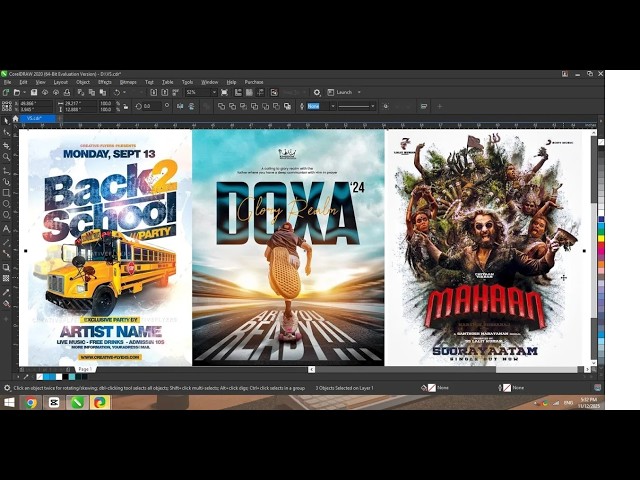
Task: Click the object width input field
Action: (81, 104)
